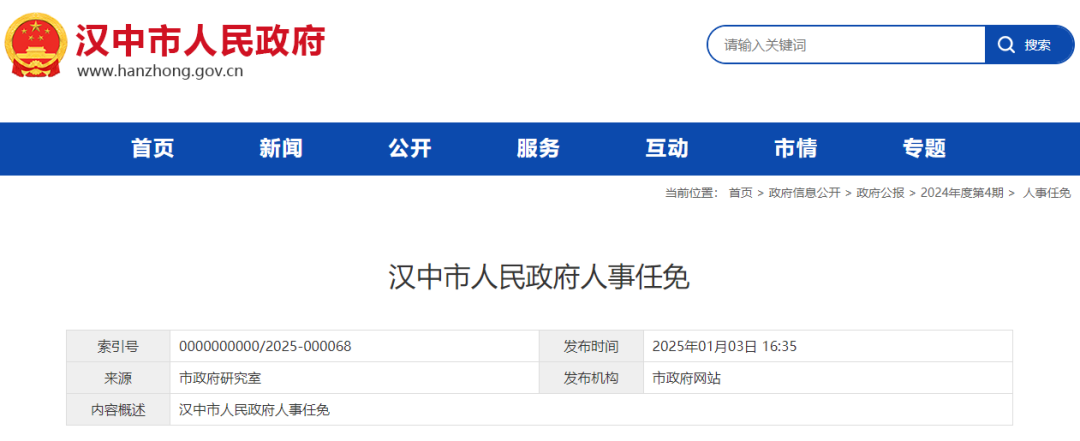Click the www.hanzhong.gov.cn URL text

coord(160,71)
